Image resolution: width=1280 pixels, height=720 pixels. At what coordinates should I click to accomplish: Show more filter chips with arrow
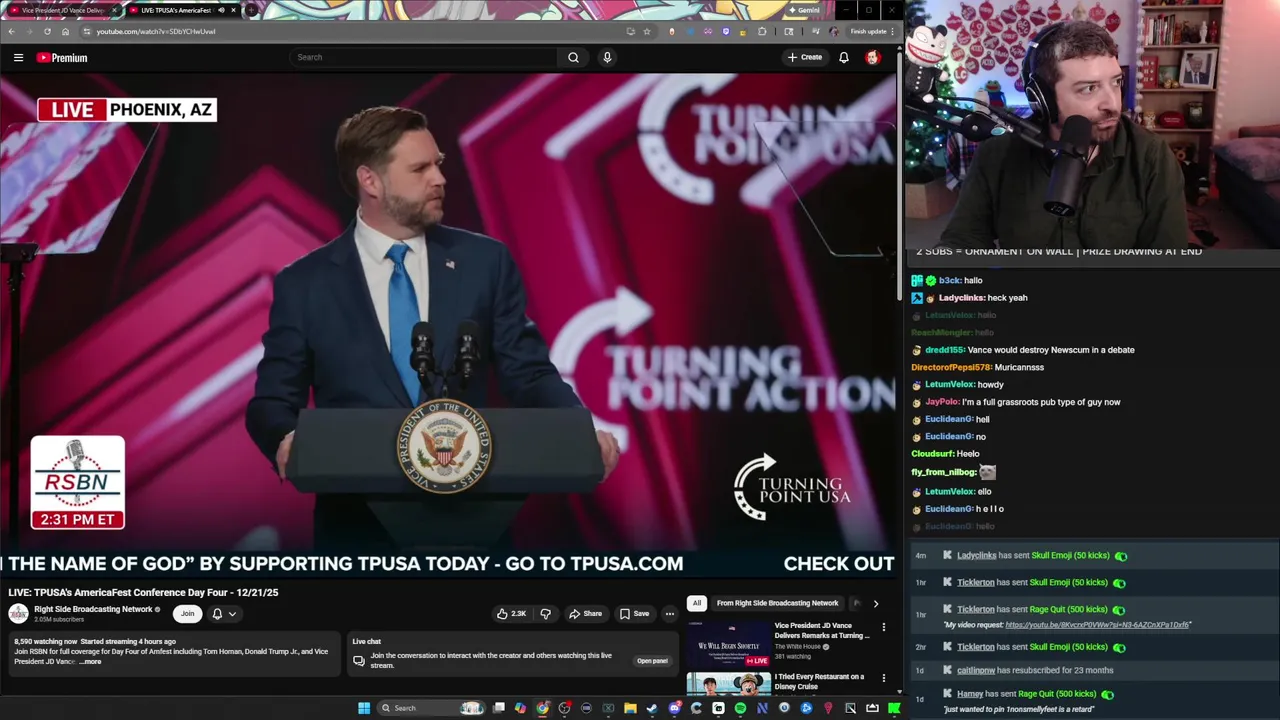[875, 603]
